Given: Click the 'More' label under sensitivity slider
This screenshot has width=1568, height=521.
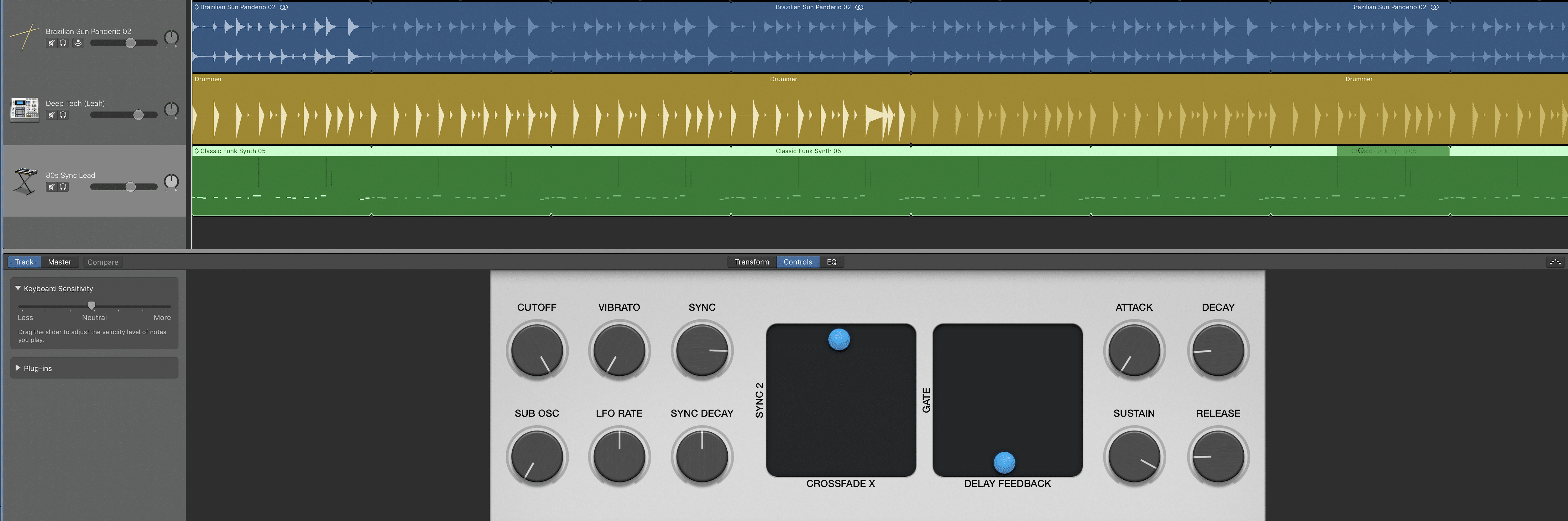Looking at the screenshot, I should tap(162, 318).
